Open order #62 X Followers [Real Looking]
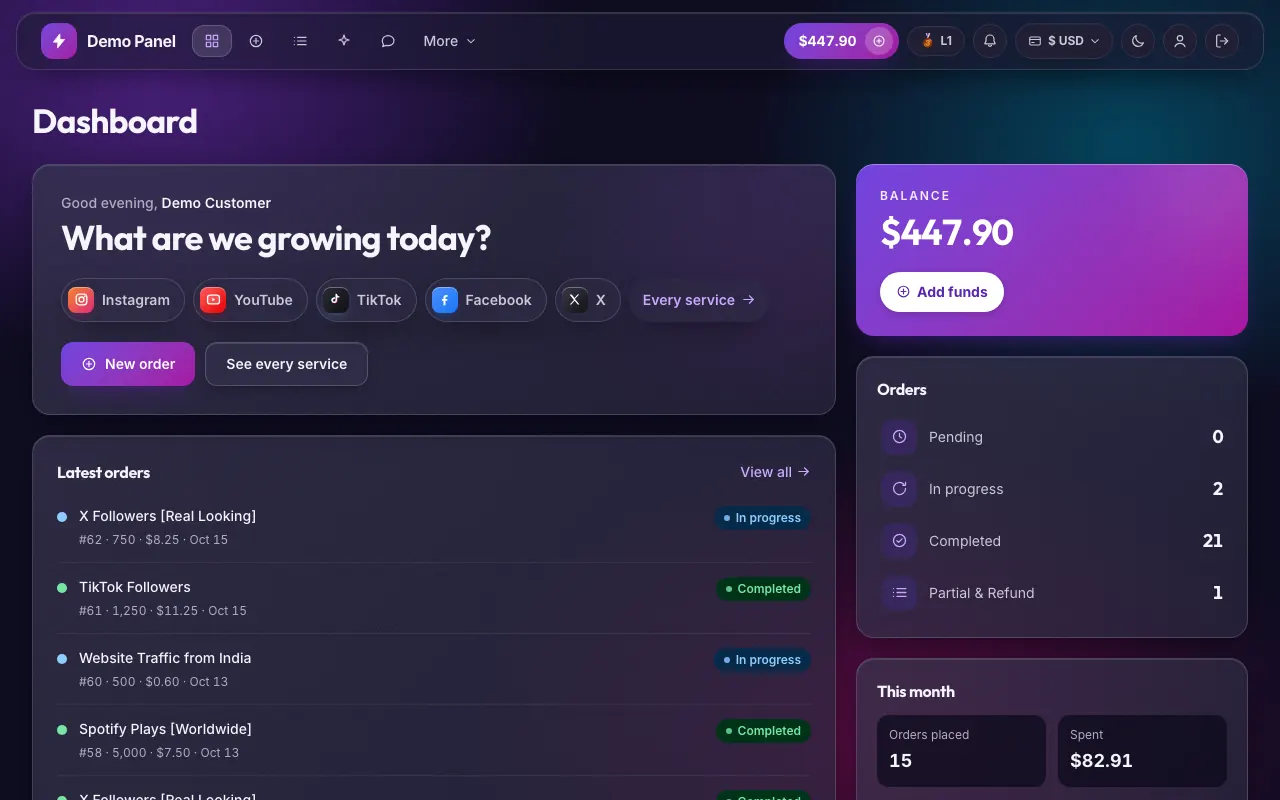 [x=434, y=527]
